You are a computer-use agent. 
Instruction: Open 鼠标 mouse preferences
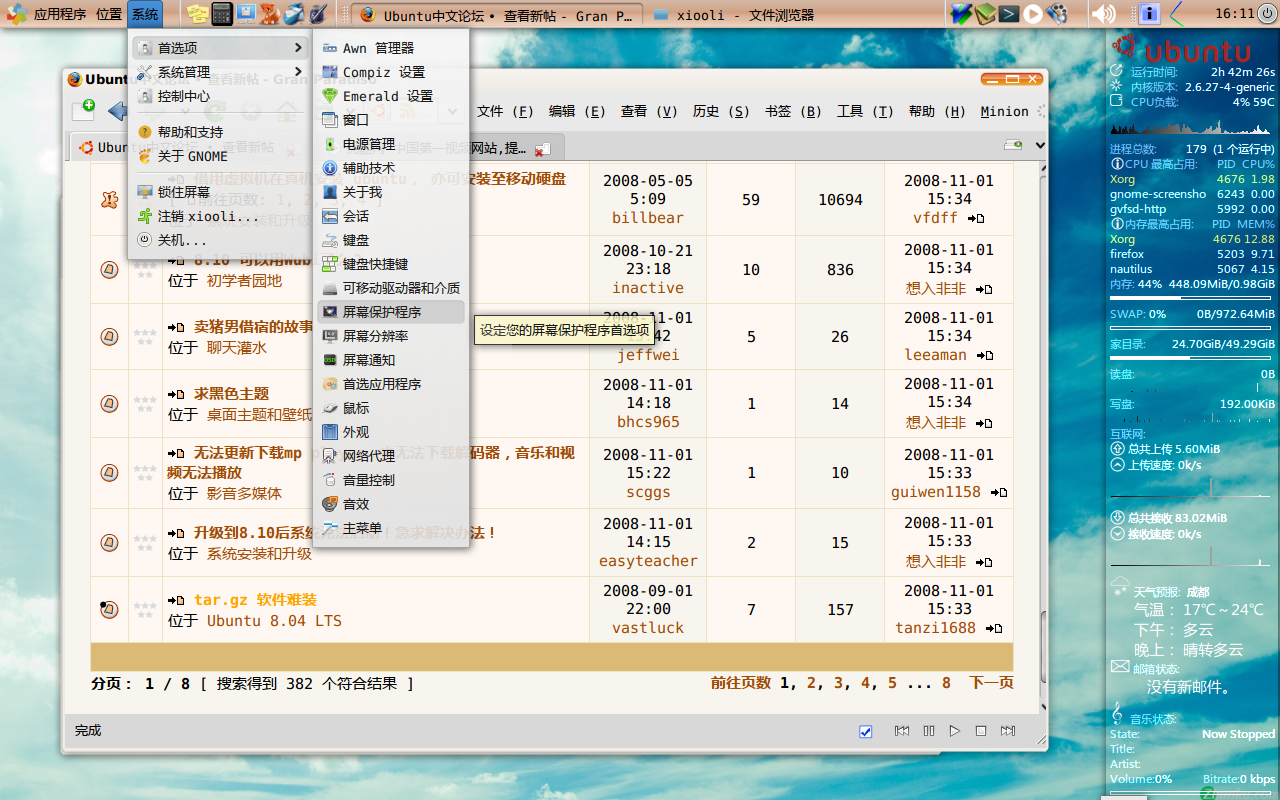[391, 408]
